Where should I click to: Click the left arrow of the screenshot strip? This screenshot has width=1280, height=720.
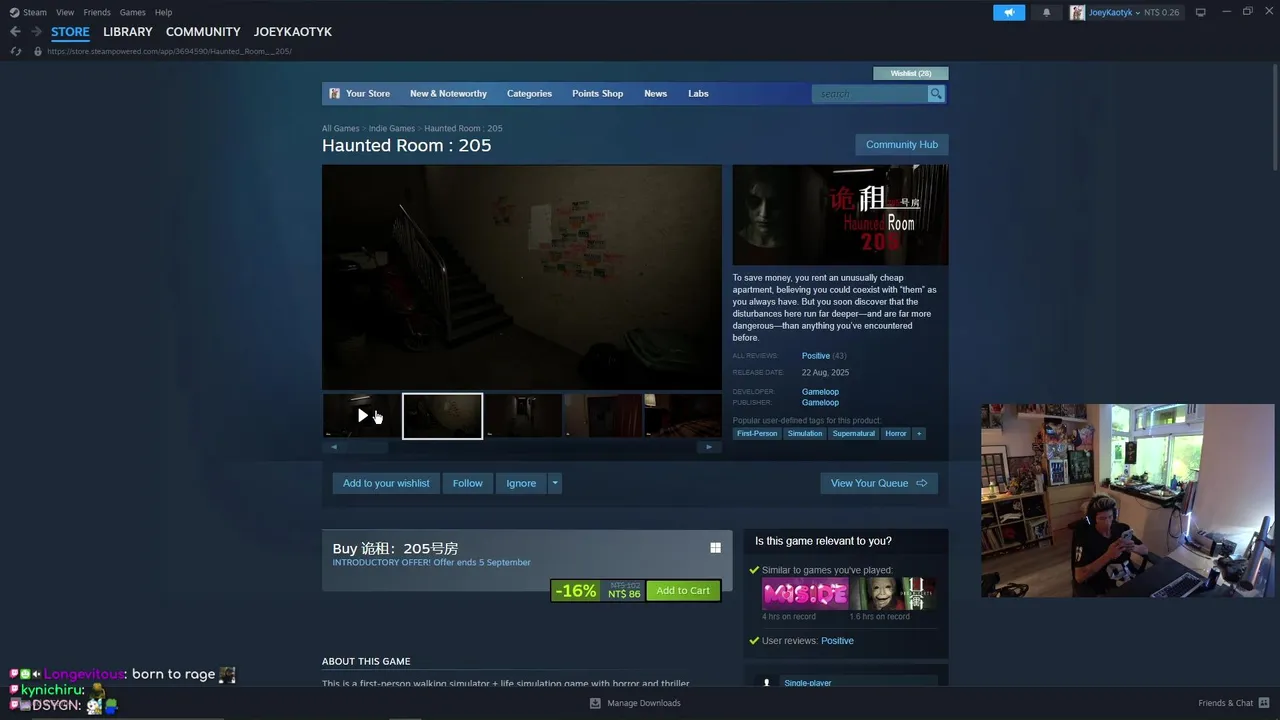point(334,447)
